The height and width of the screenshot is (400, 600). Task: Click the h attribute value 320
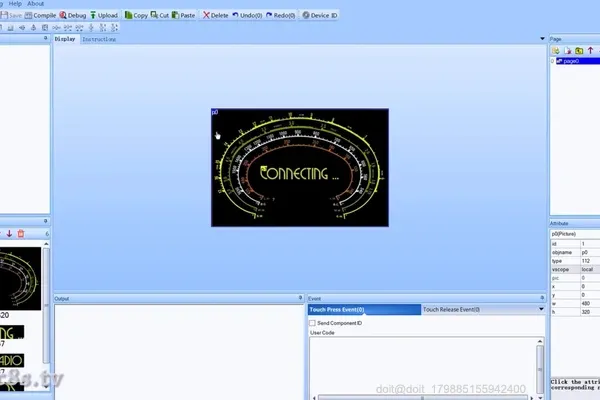[x=590, y=312]
